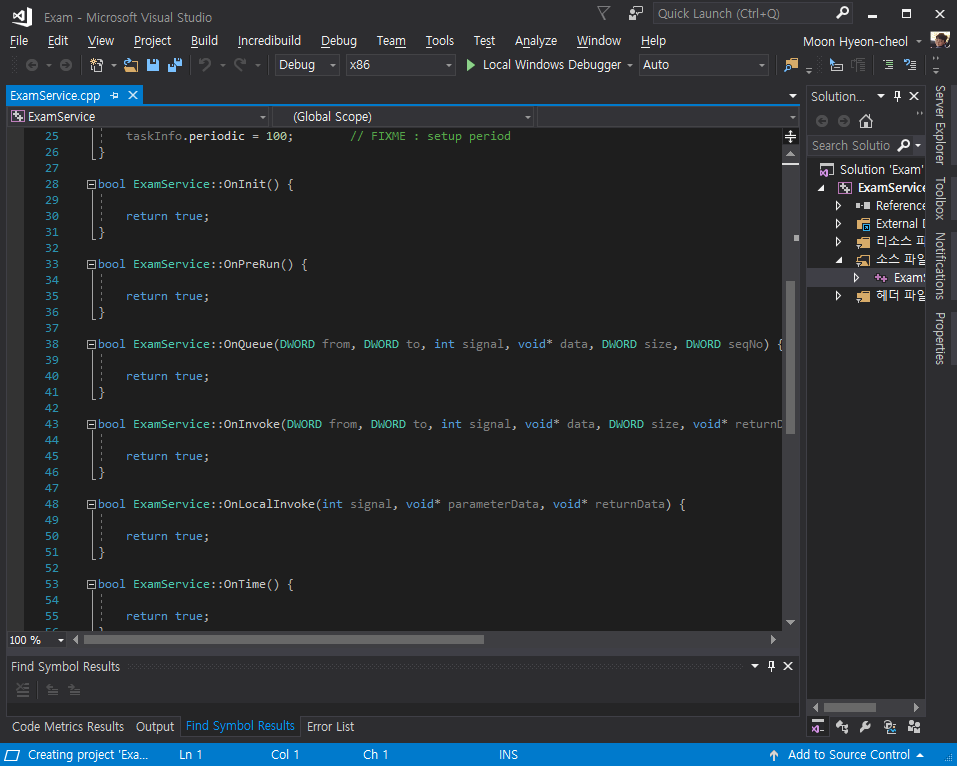
Task: Click the notifications flag icon in title bar
Action: [603, 13]
